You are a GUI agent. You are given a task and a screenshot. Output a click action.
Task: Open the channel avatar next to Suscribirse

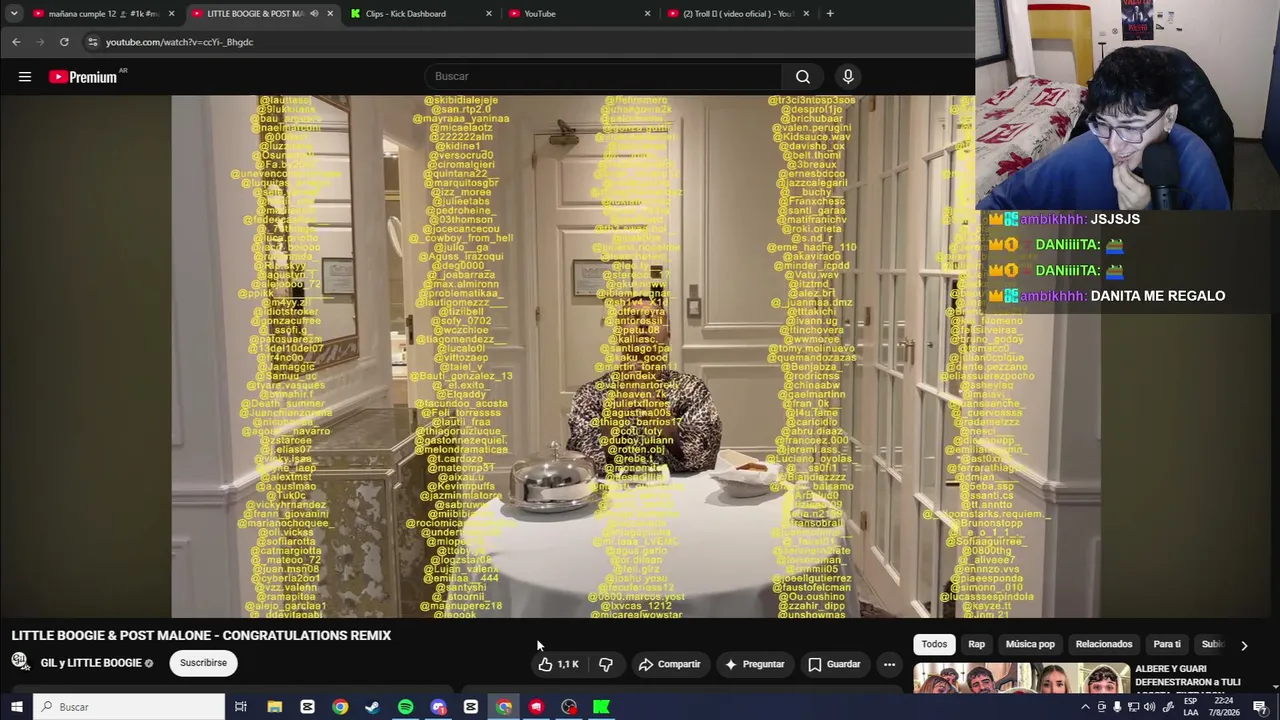20,661
